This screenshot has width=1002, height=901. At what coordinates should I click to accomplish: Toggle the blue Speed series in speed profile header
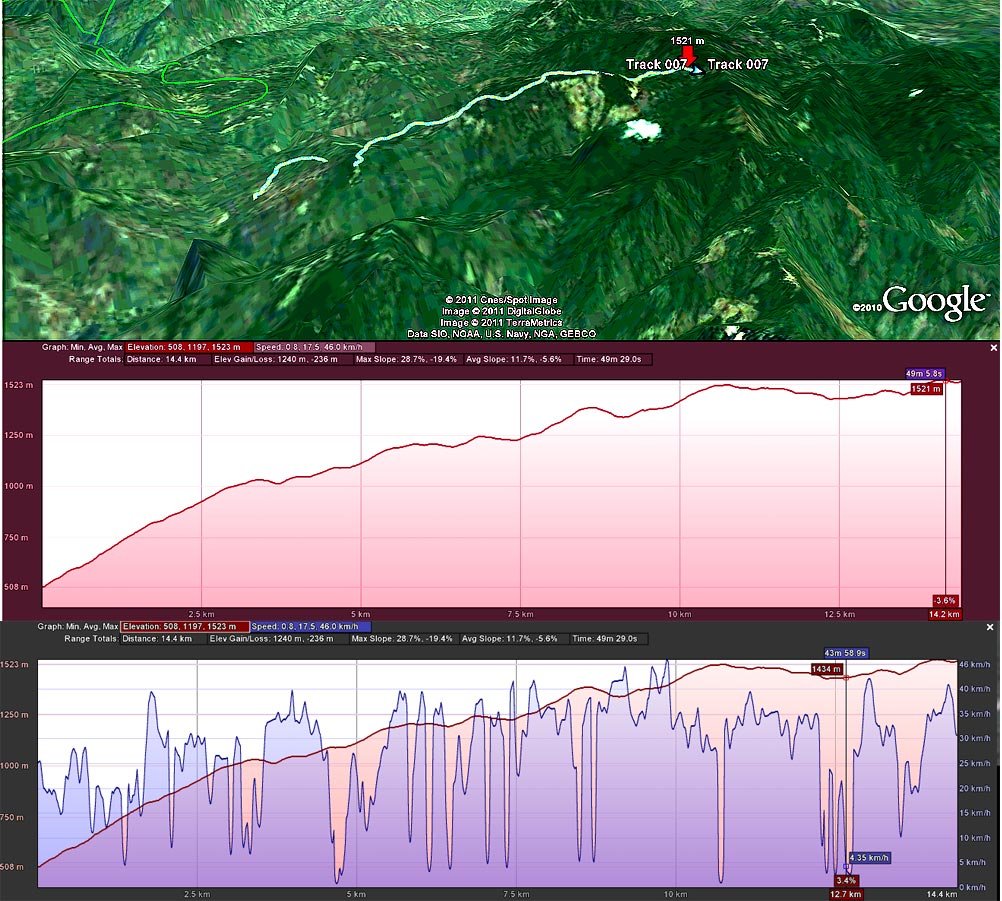298,627
